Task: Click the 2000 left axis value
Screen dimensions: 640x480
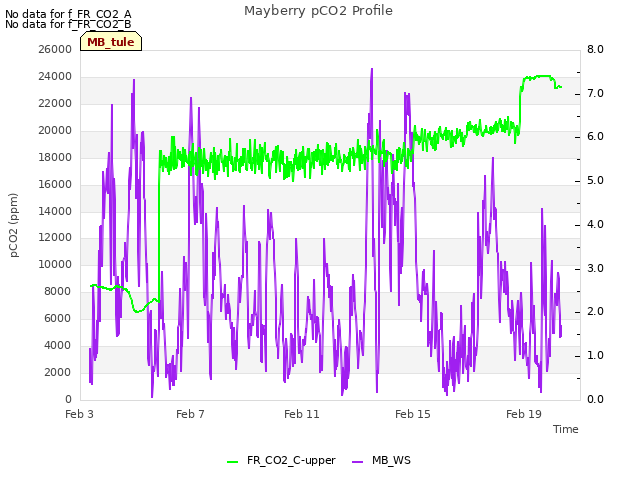Action: pos(58,372)
